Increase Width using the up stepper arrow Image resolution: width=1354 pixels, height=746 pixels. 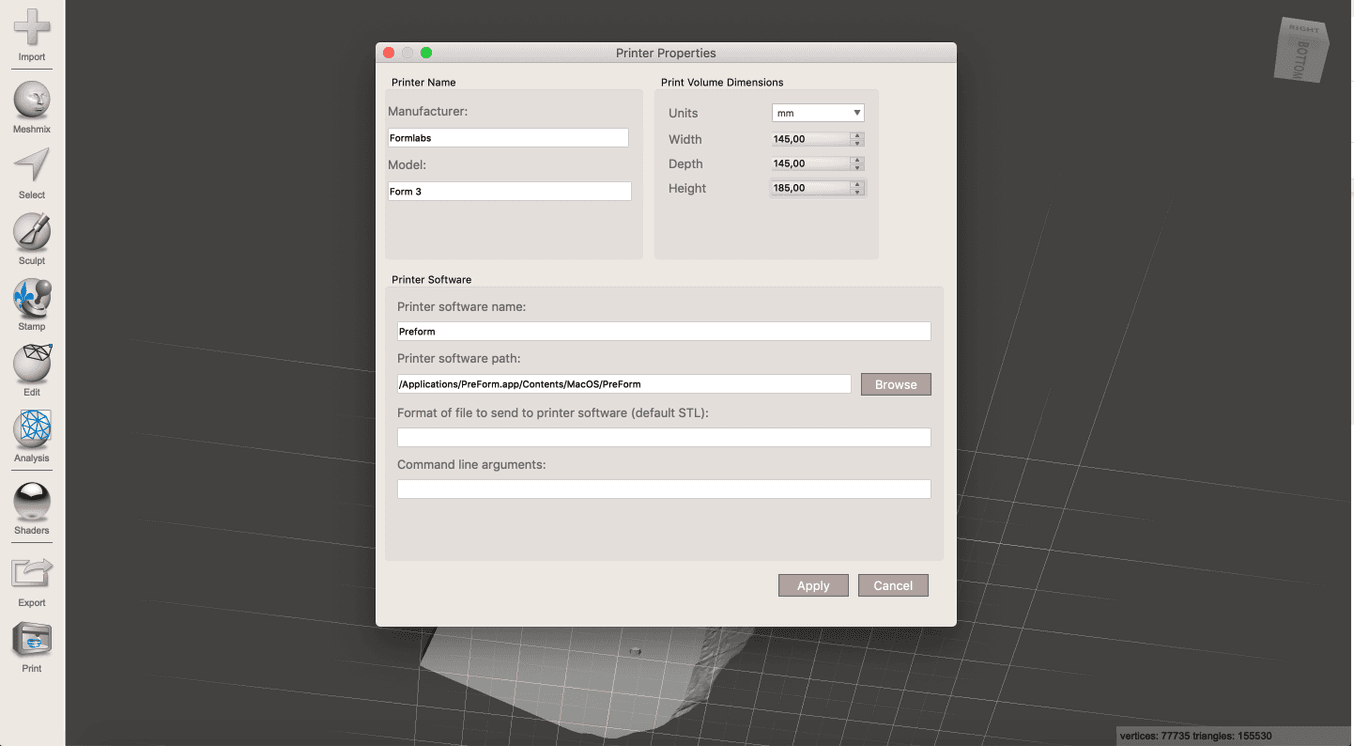pos(857,134)
